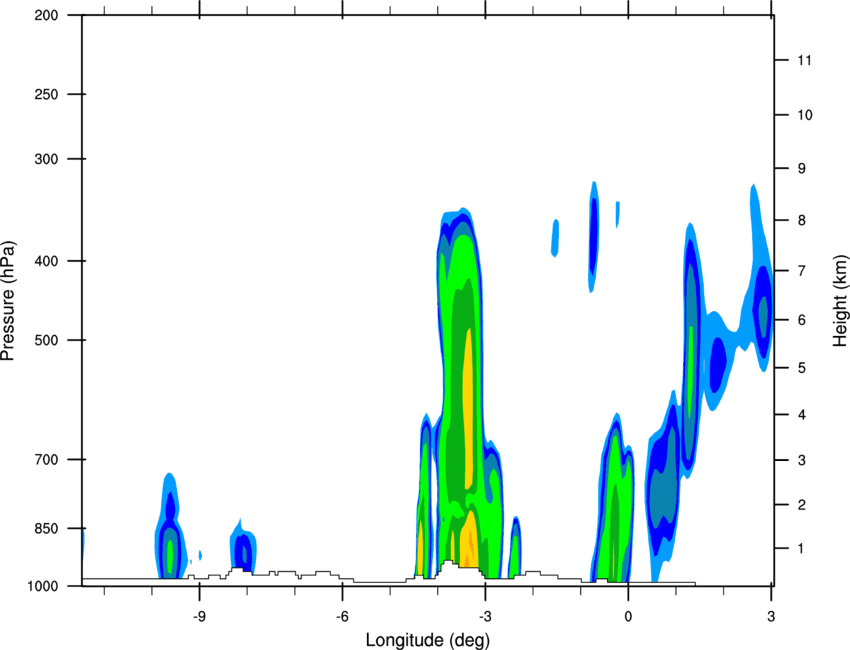Click the 700 pressure tick label

click(x=46, y=459)
